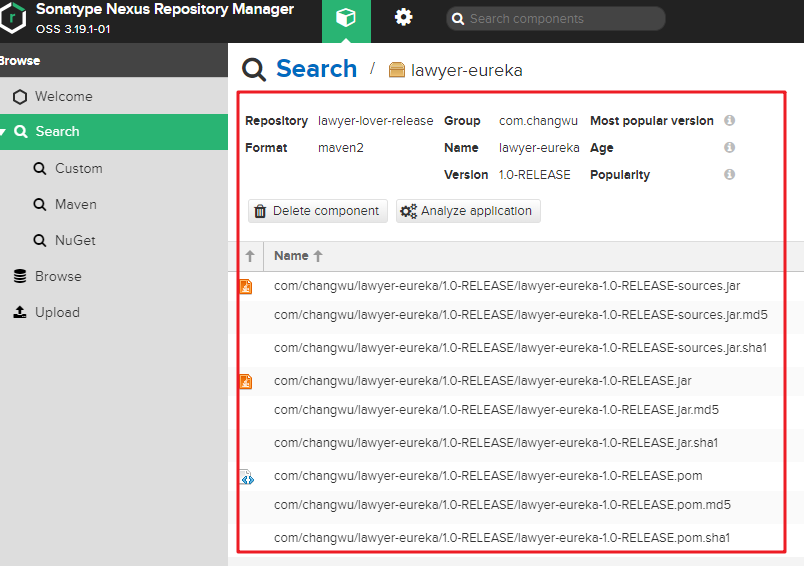The width and height of the screenshot is (804, 566).
Task: Open NuGet search in sidebar
Action: pyautogui.click(x=75, y=240)
